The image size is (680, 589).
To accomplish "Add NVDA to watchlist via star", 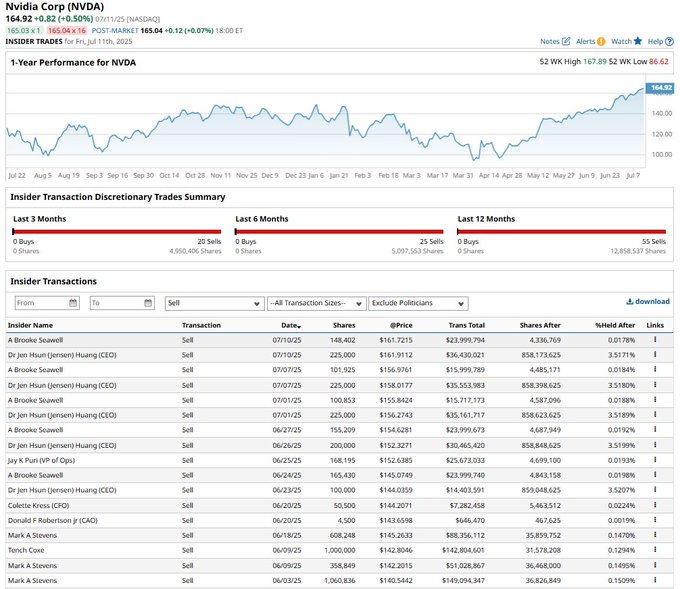I will click(x=638, y=42).
